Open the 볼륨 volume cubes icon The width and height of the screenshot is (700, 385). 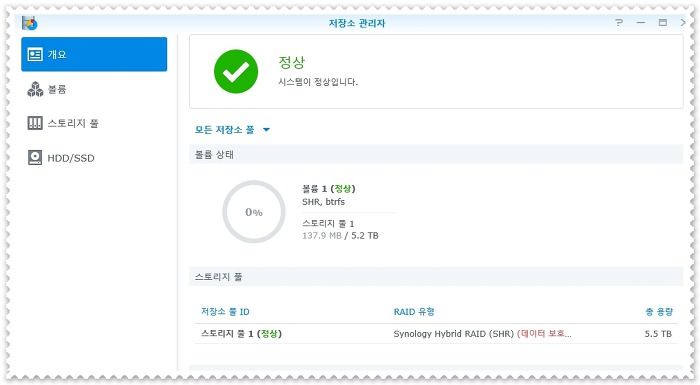(35, 89)
